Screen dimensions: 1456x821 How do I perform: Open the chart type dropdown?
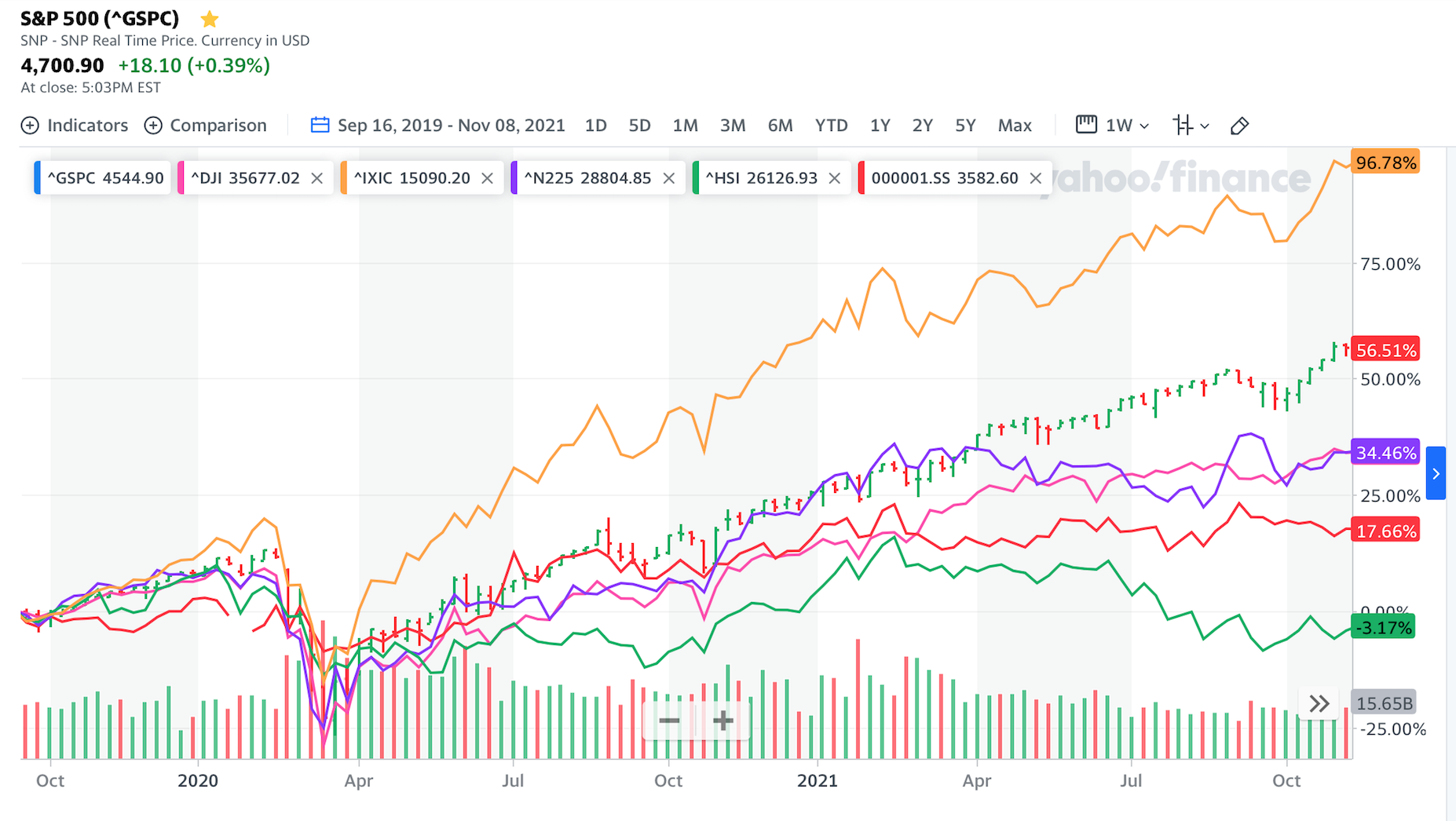[x=1191, y=126]
